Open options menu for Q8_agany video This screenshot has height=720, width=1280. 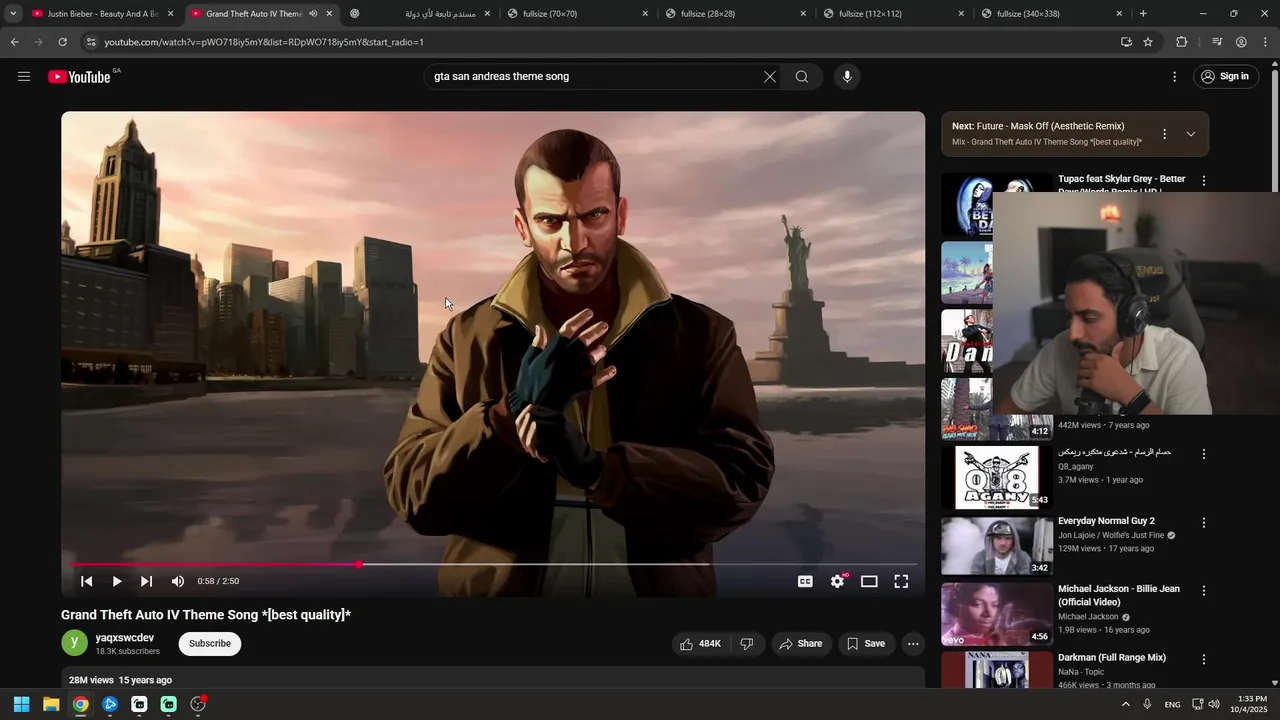coord(1204,454)
